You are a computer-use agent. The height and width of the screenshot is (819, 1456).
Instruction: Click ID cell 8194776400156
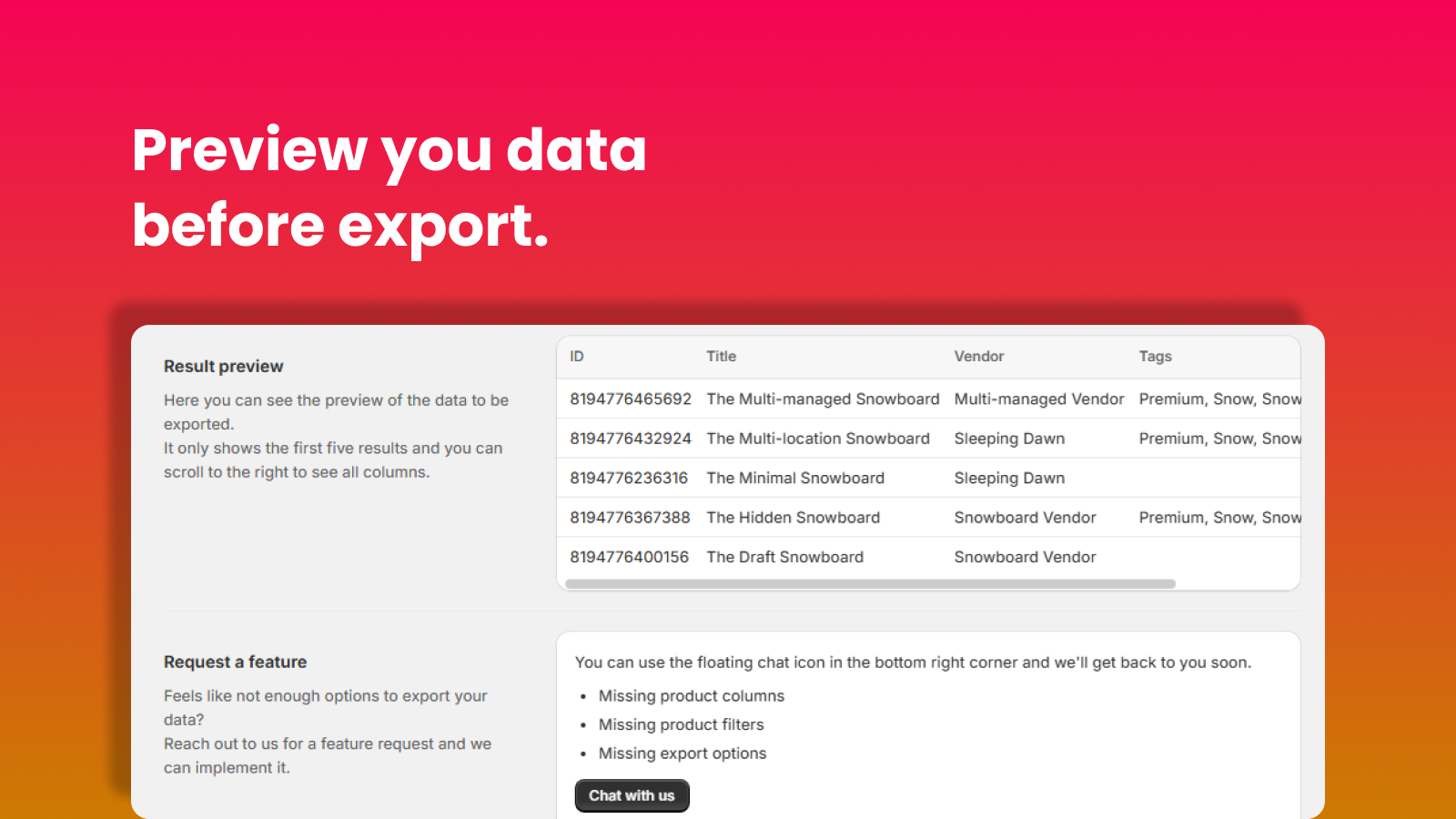coord(630,557)
